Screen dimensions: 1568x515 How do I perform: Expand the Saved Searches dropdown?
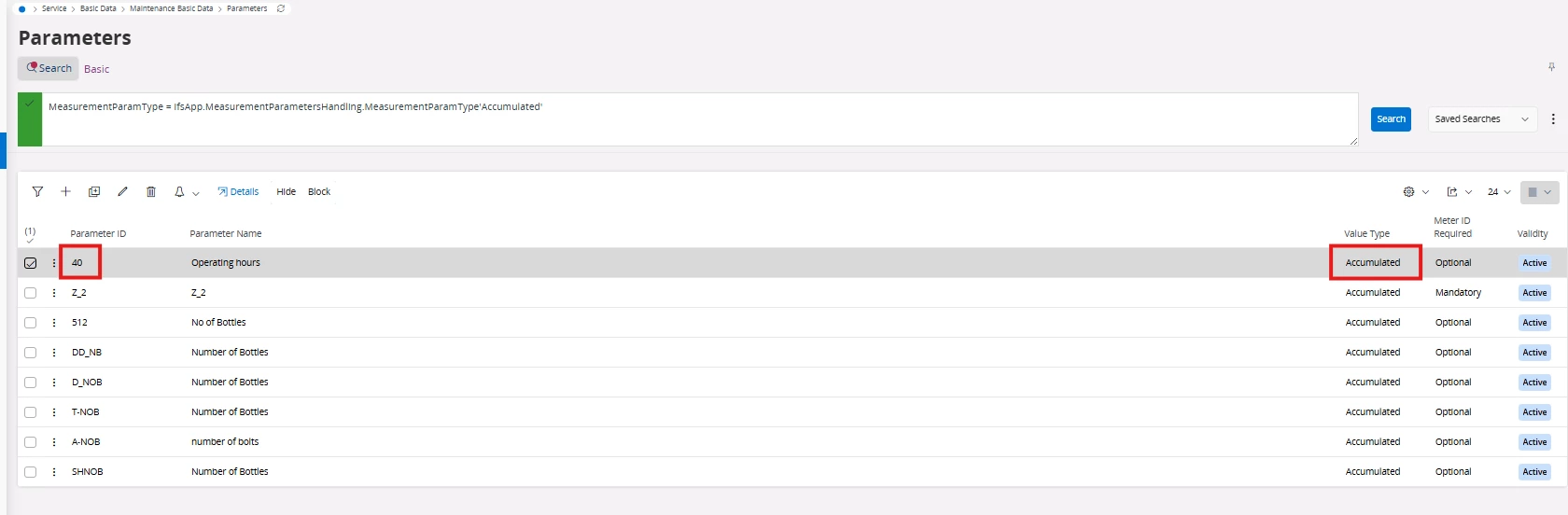[x=1481, y=119]
